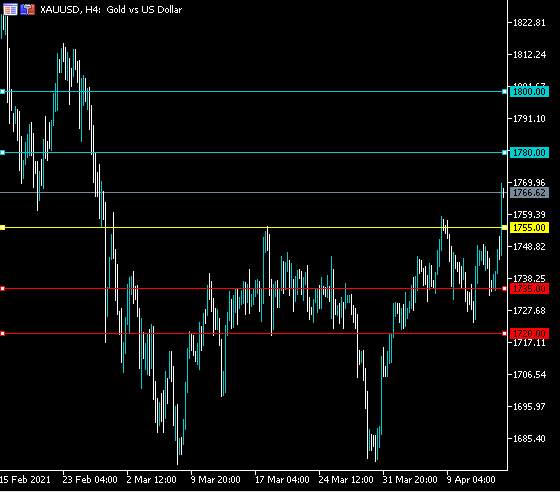Grab the left handle of the 1800.00 line
Image resolution: width=560 pixels, height=492 pixels.
pos(2,92)
